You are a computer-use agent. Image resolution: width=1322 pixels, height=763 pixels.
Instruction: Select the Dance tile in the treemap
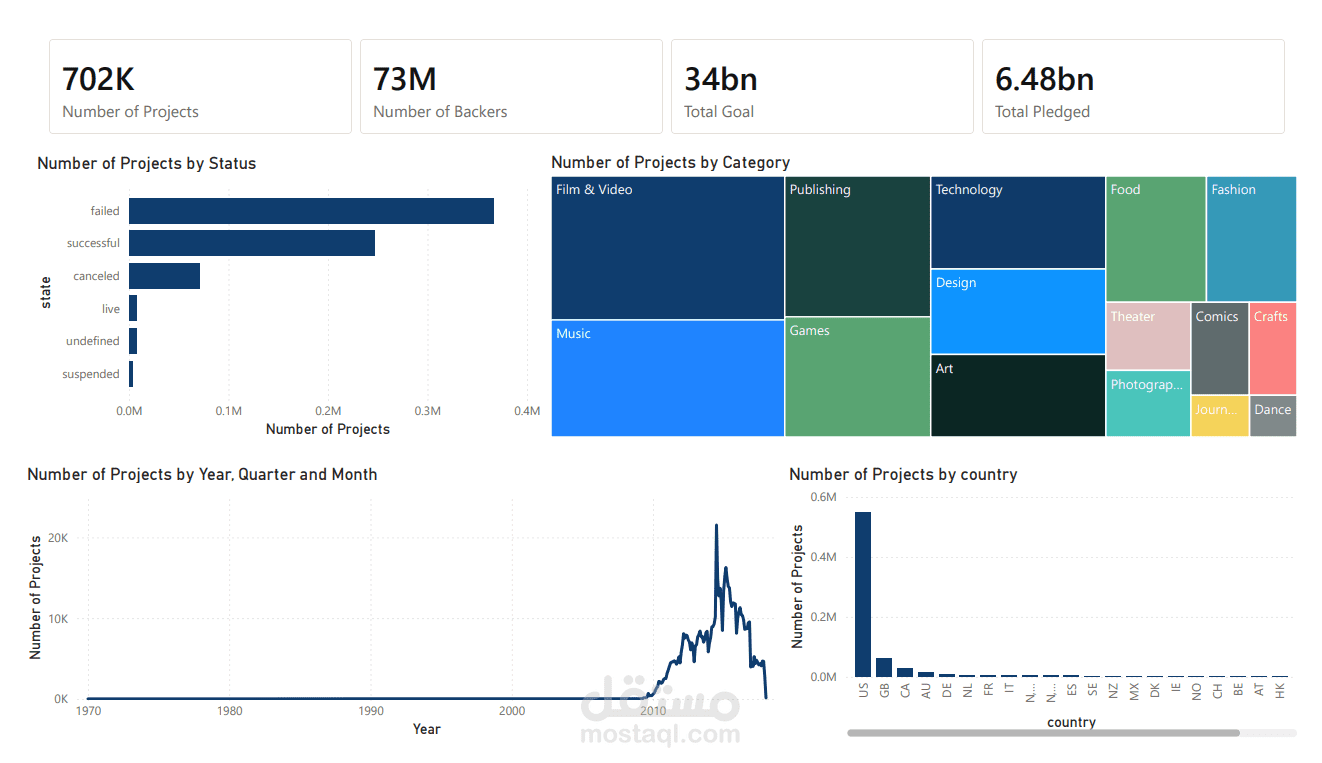coord(1272,415)
